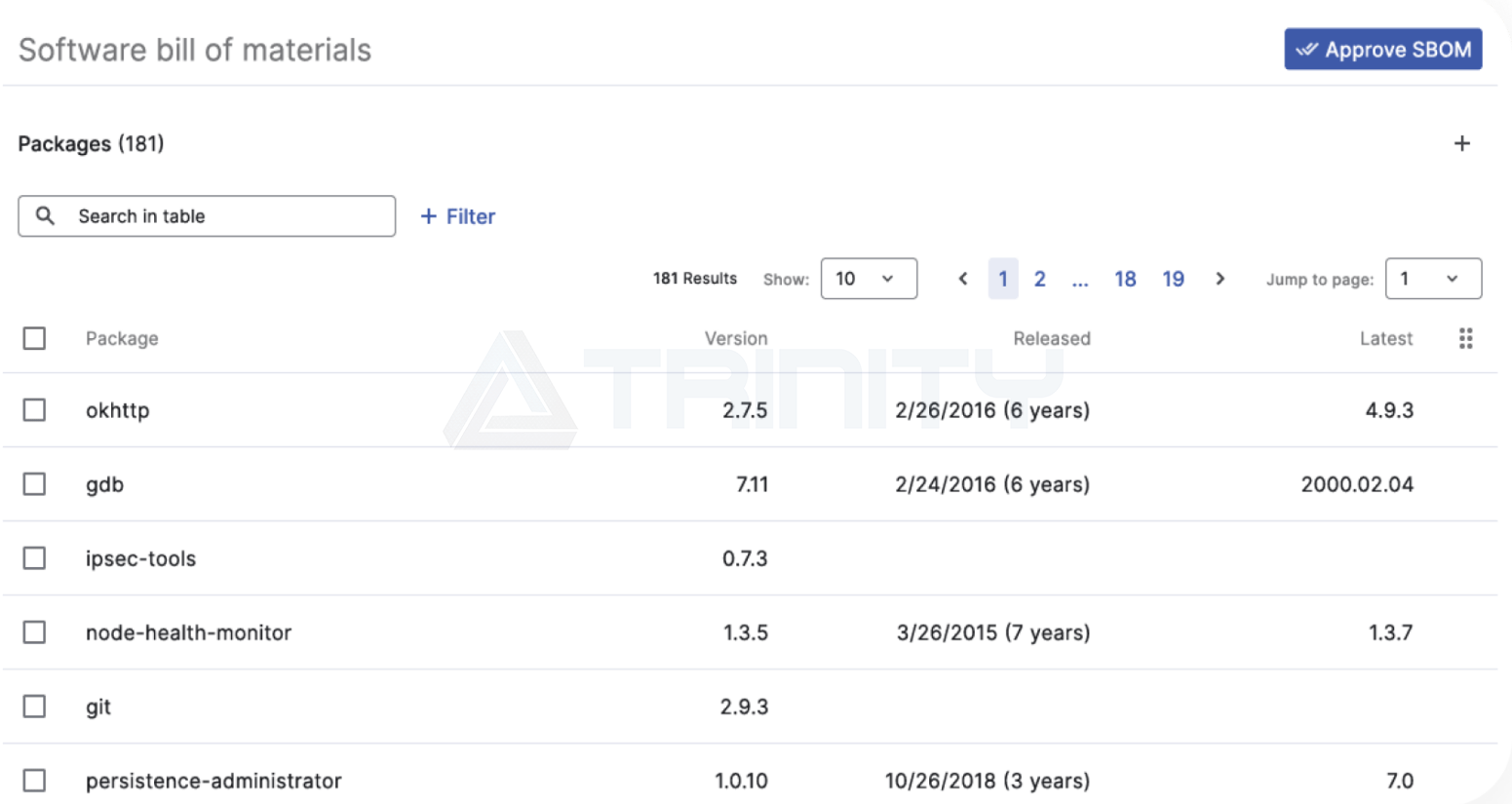Click the git package name
The height and width of the screenshot is (804, 1512).
[x=98, y=707]
